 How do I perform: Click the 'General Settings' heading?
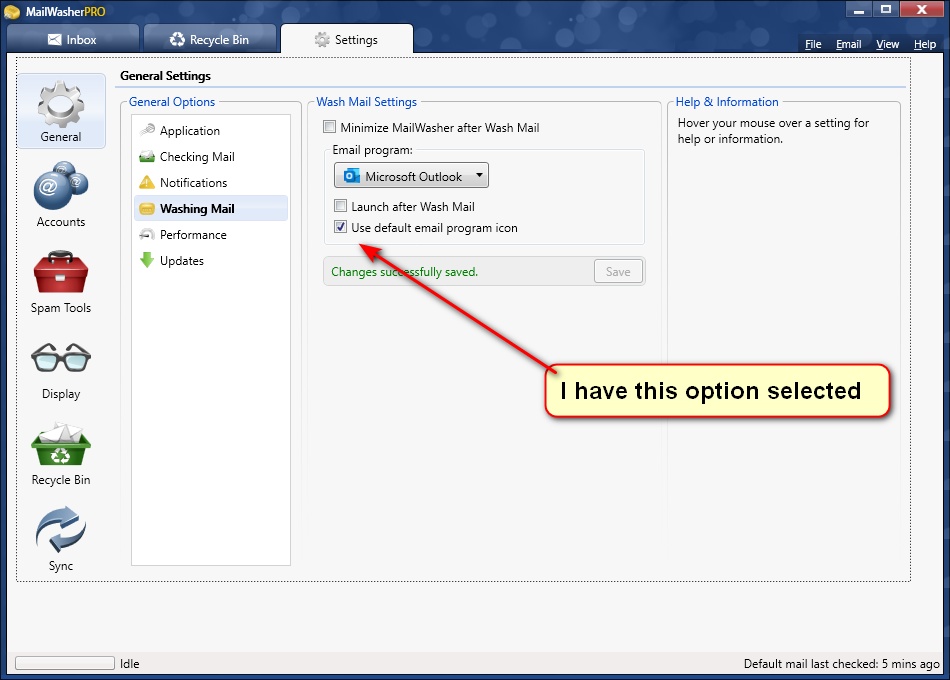(x=165, y=76)
